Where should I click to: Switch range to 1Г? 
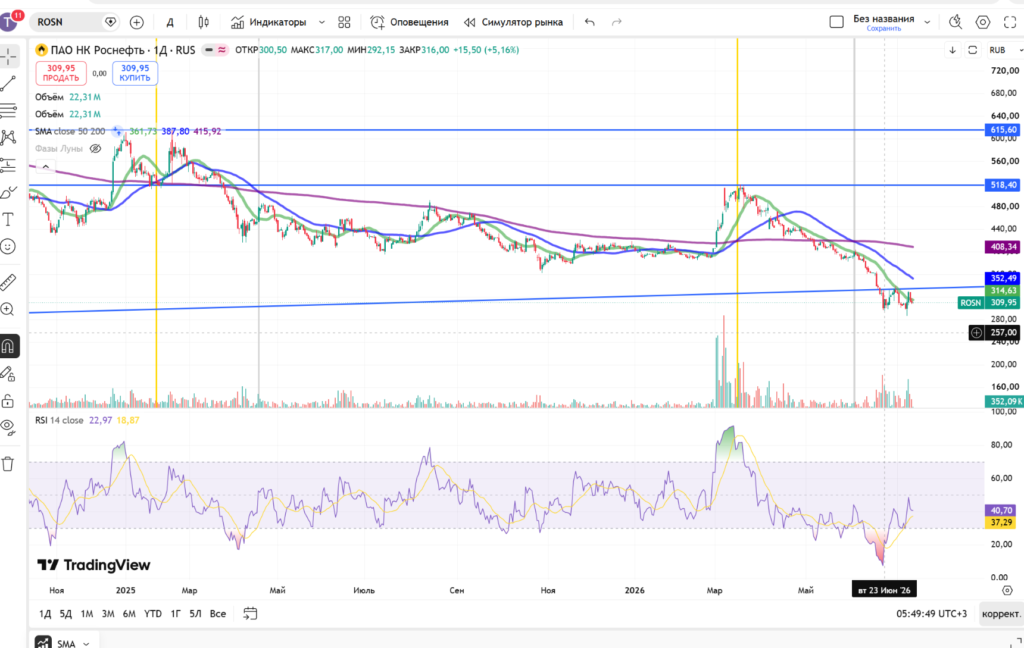[x=176, y=613]
